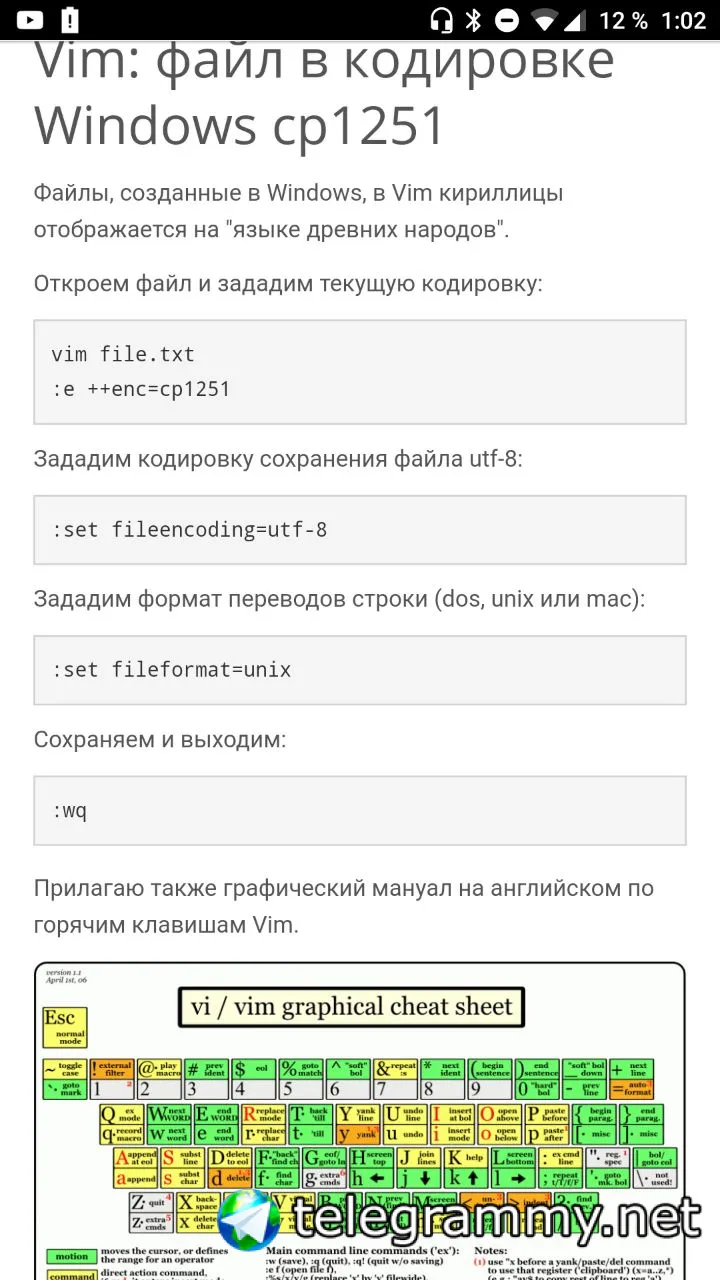The height and width of the screenshot is (1280, 720).
Task: Tap the green 'motion' legend label
Action: pyautogui.click(x=72, y=1257)
